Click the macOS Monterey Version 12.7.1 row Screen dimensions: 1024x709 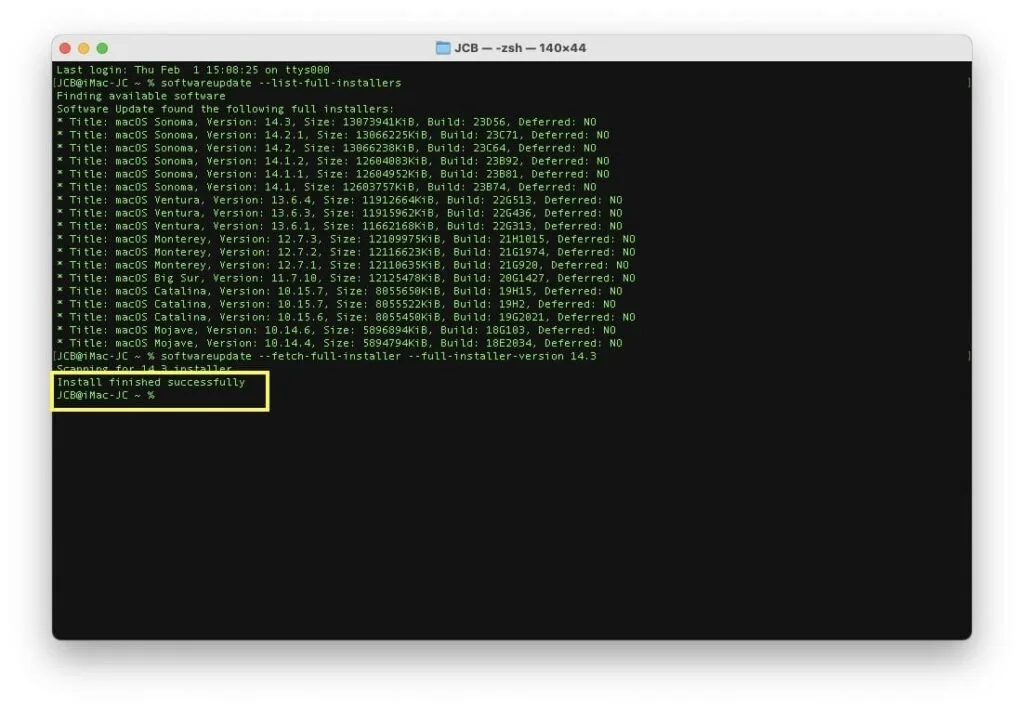tap(343, 266)
